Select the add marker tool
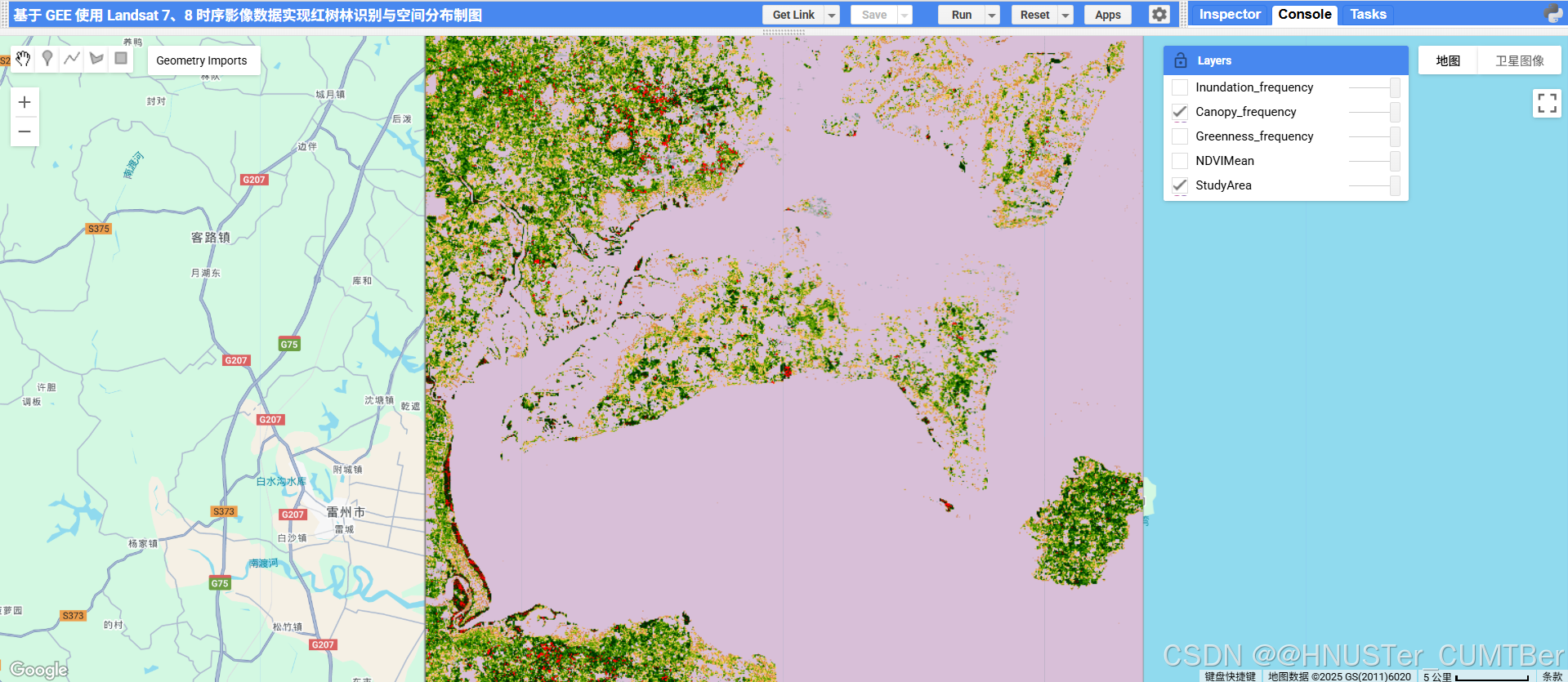 47,58
